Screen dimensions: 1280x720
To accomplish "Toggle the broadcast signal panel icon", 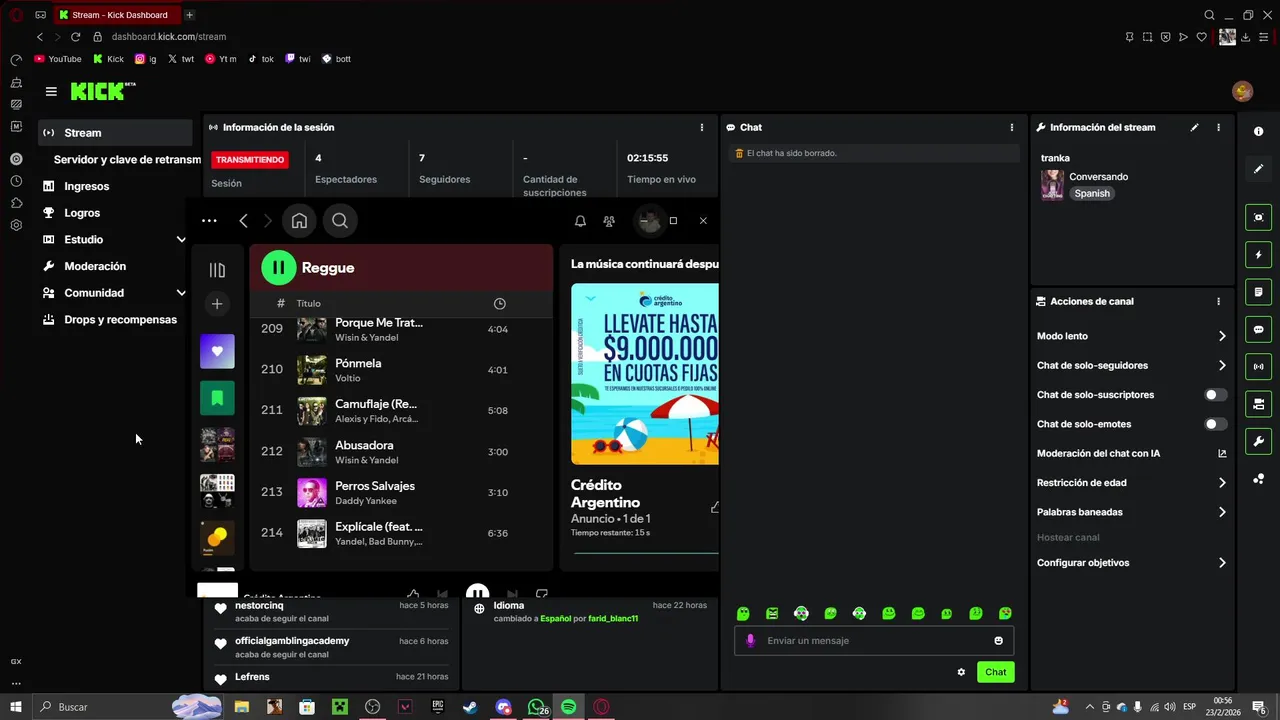I will [1258, 367].
